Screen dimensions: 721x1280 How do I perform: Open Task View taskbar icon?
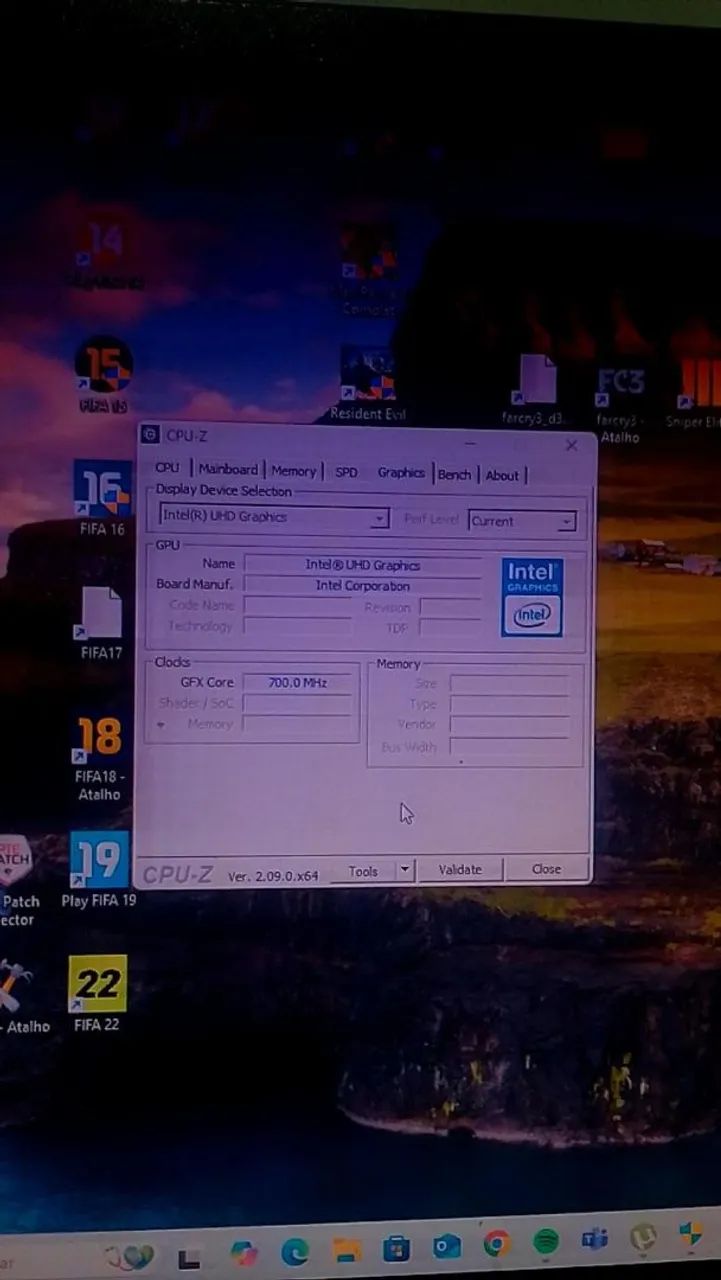[189, 1257]
